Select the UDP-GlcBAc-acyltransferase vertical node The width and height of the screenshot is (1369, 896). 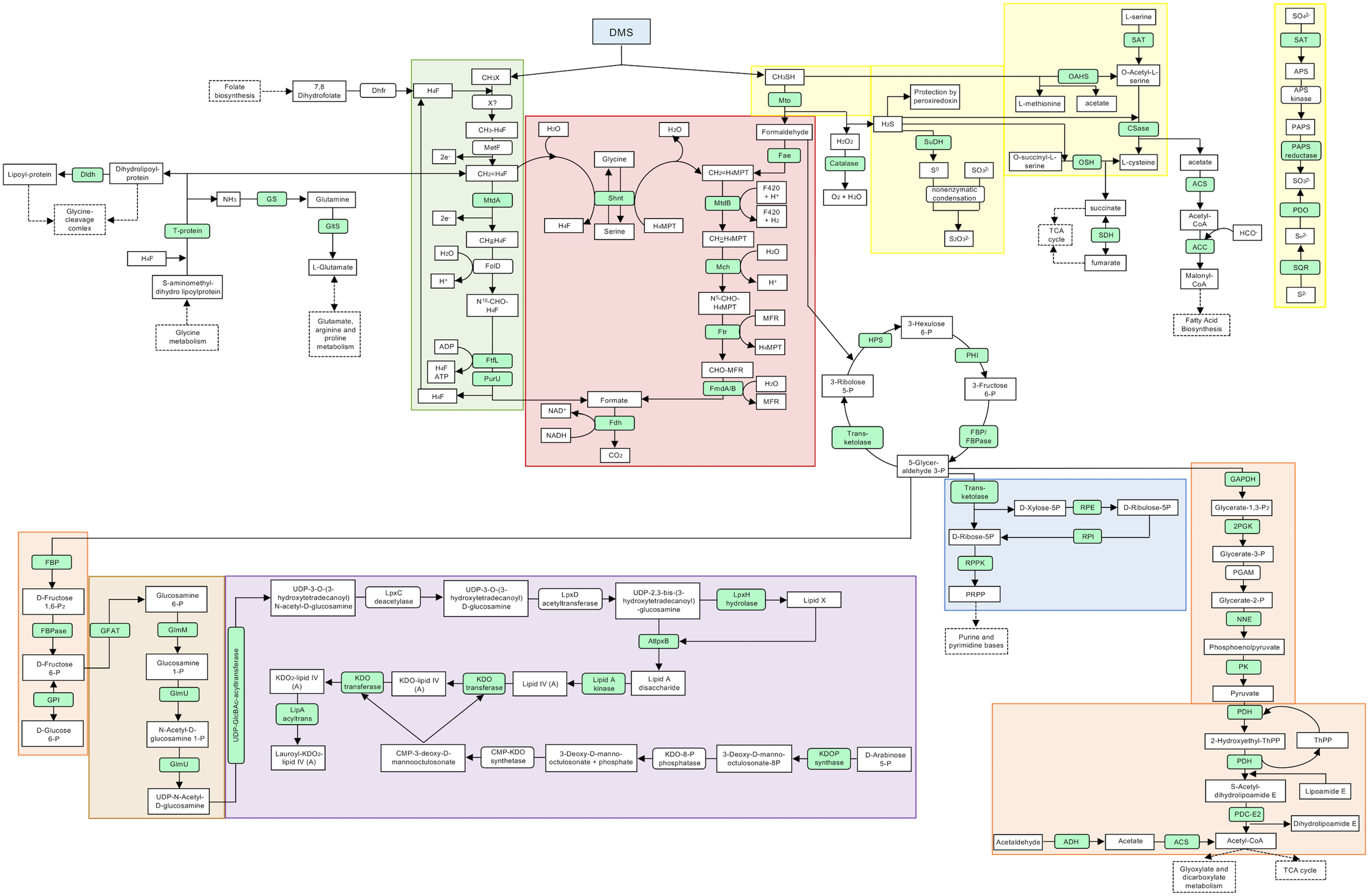pyautogui.click(x=236, y=695)
